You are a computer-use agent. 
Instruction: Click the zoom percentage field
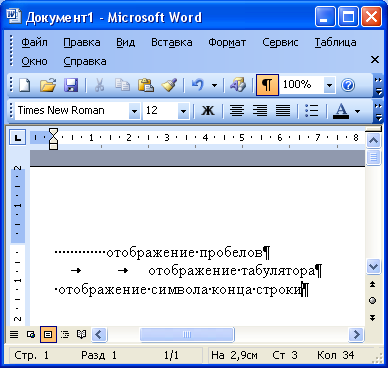(x=301, y=85)
